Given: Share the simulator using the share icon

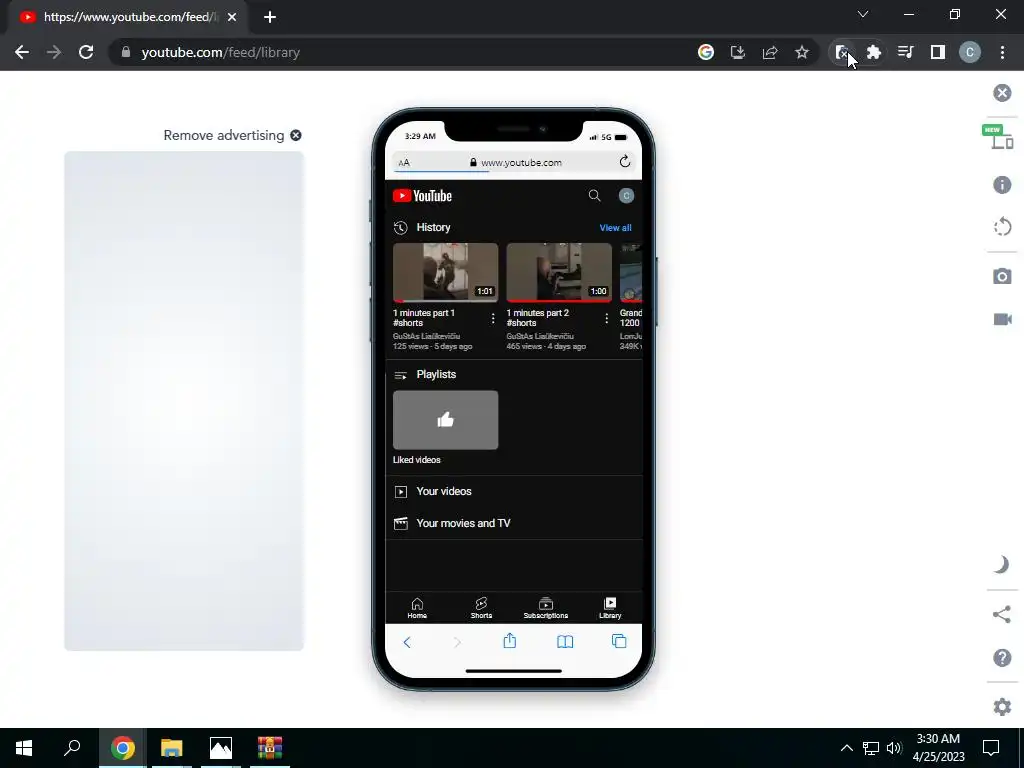Looking at the screenshot, I should [1002, 615].
